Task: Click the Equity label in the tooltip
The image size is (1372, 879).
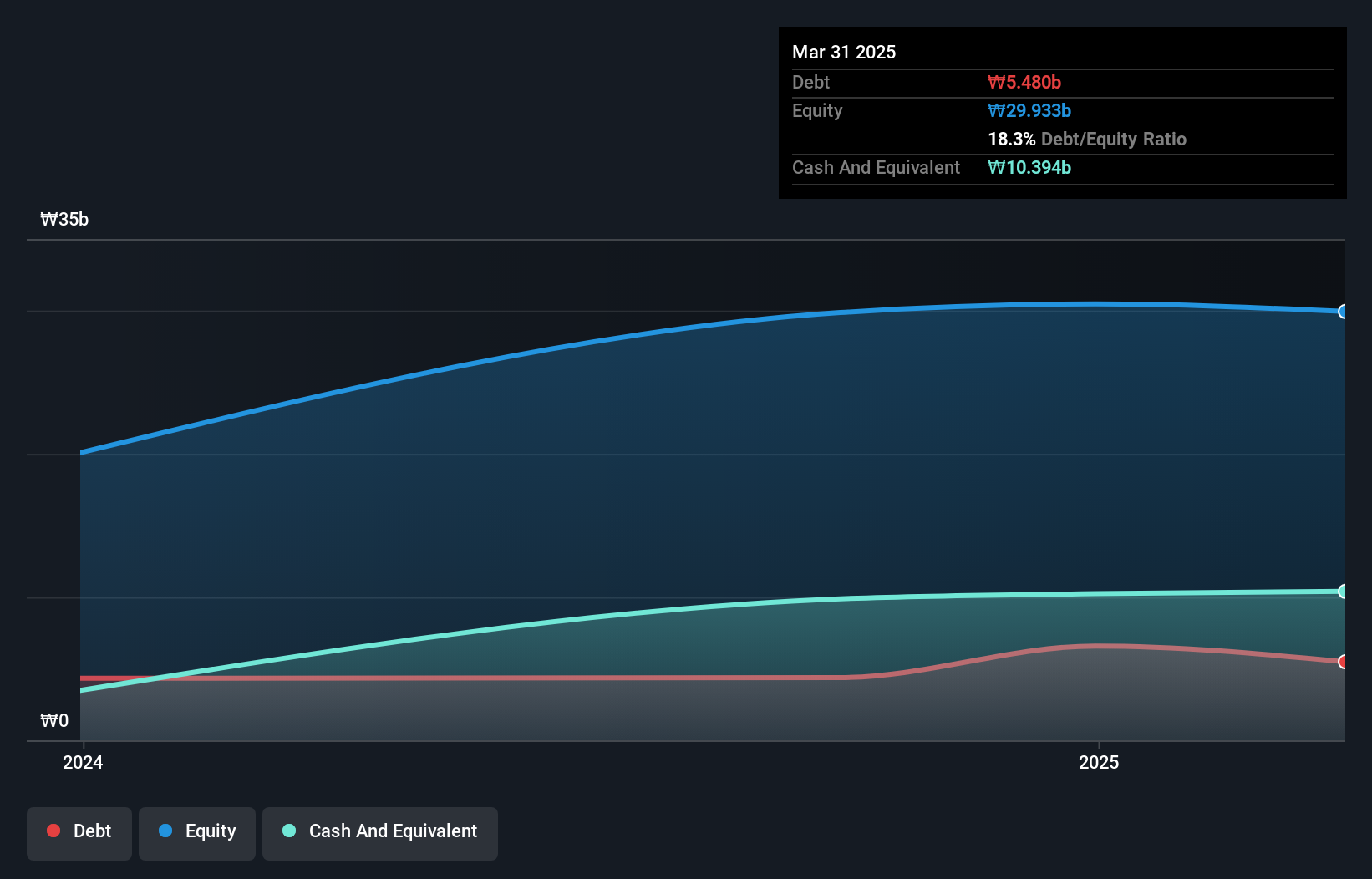Action: [817, 110]
